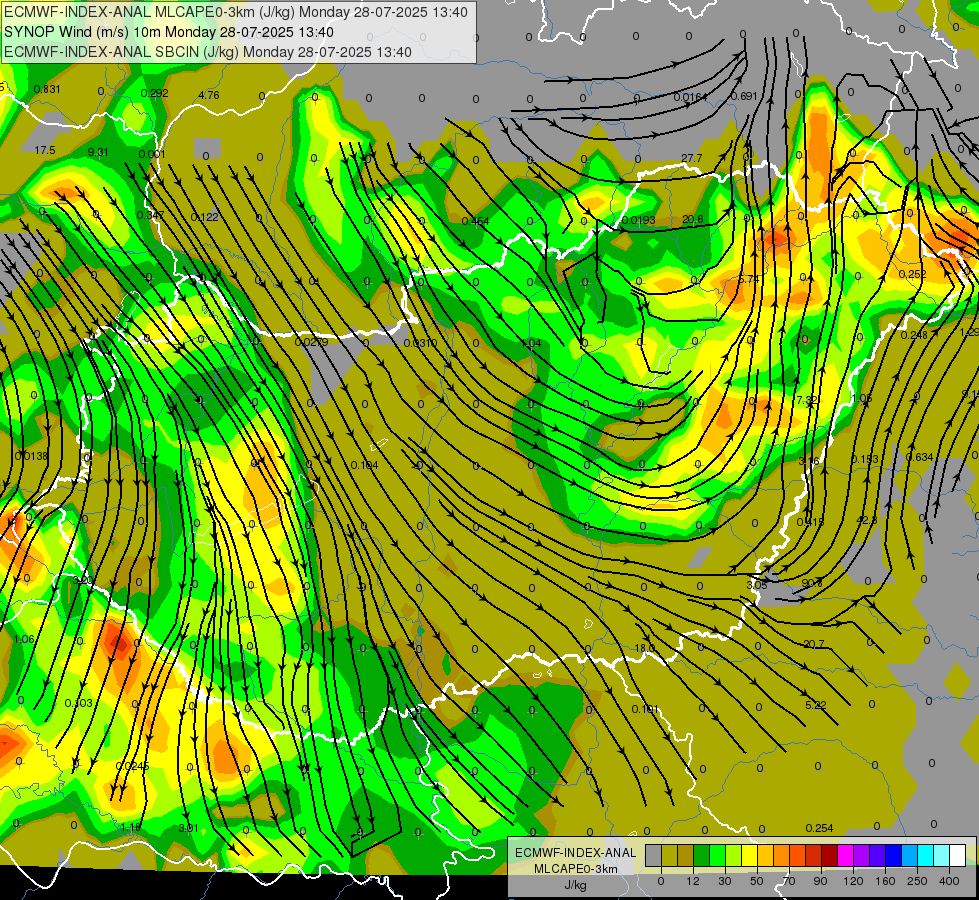Click the 0.454 value on the map
Viewport: 979px width, 900px height.
pyautogui.click(x=475, y=221)
